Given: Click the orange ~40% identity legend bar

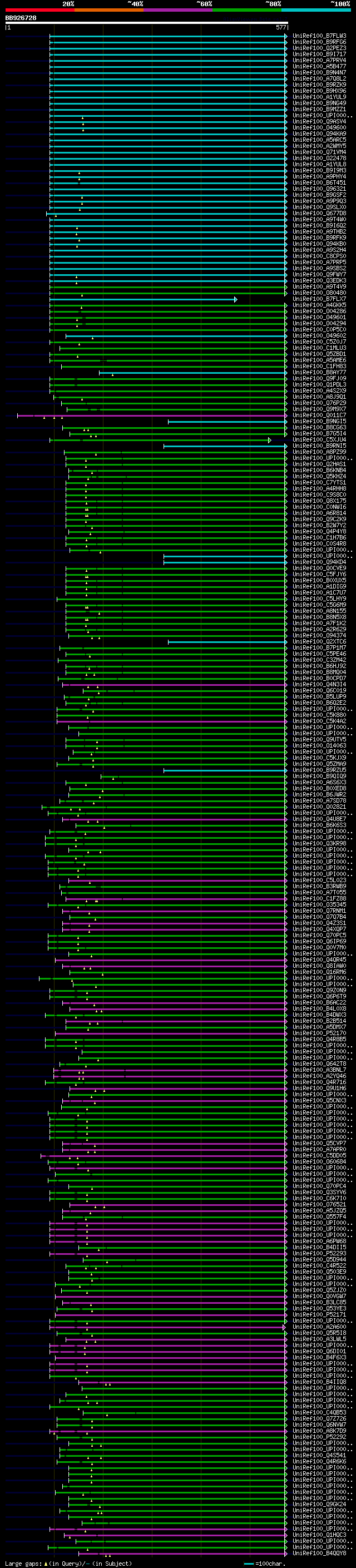Looking at the screenshot, I should pos(109,10).
